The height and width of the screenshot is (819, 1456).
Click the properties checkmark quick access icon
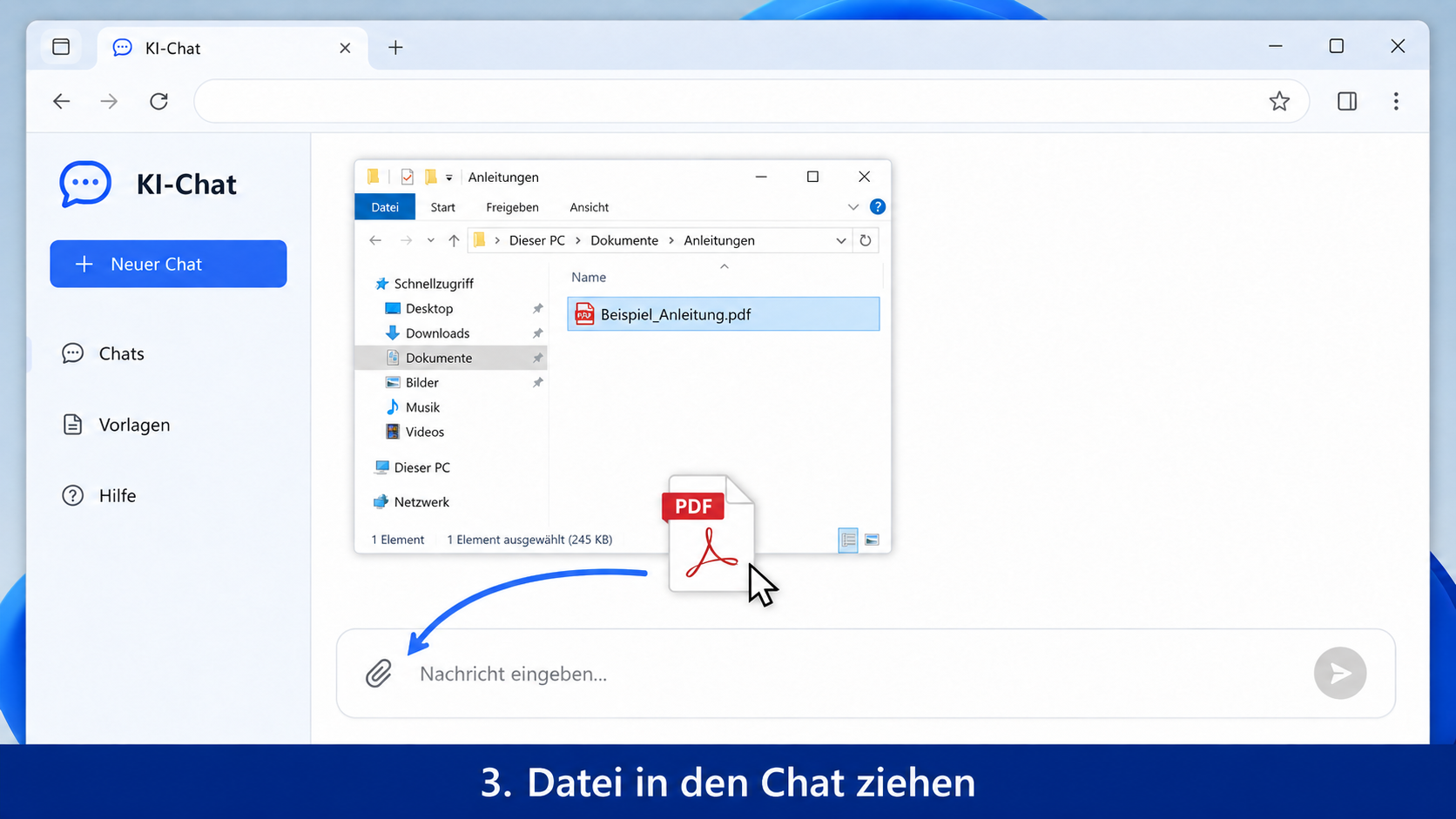click(x=407, y=177)
